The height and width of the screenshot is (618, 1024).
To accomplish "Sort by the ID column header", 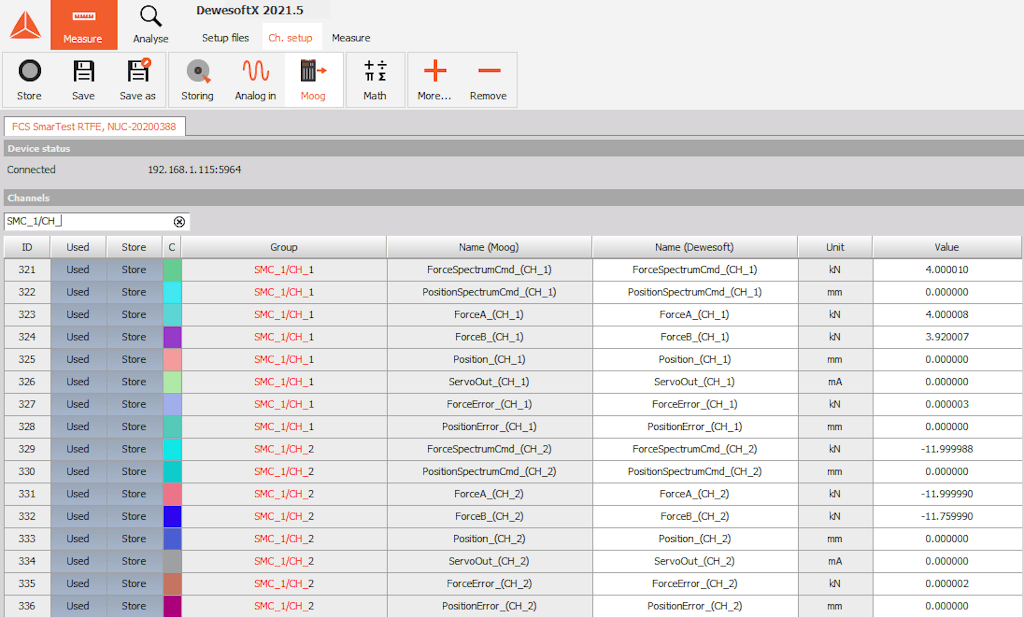I will tap(27, 247).
